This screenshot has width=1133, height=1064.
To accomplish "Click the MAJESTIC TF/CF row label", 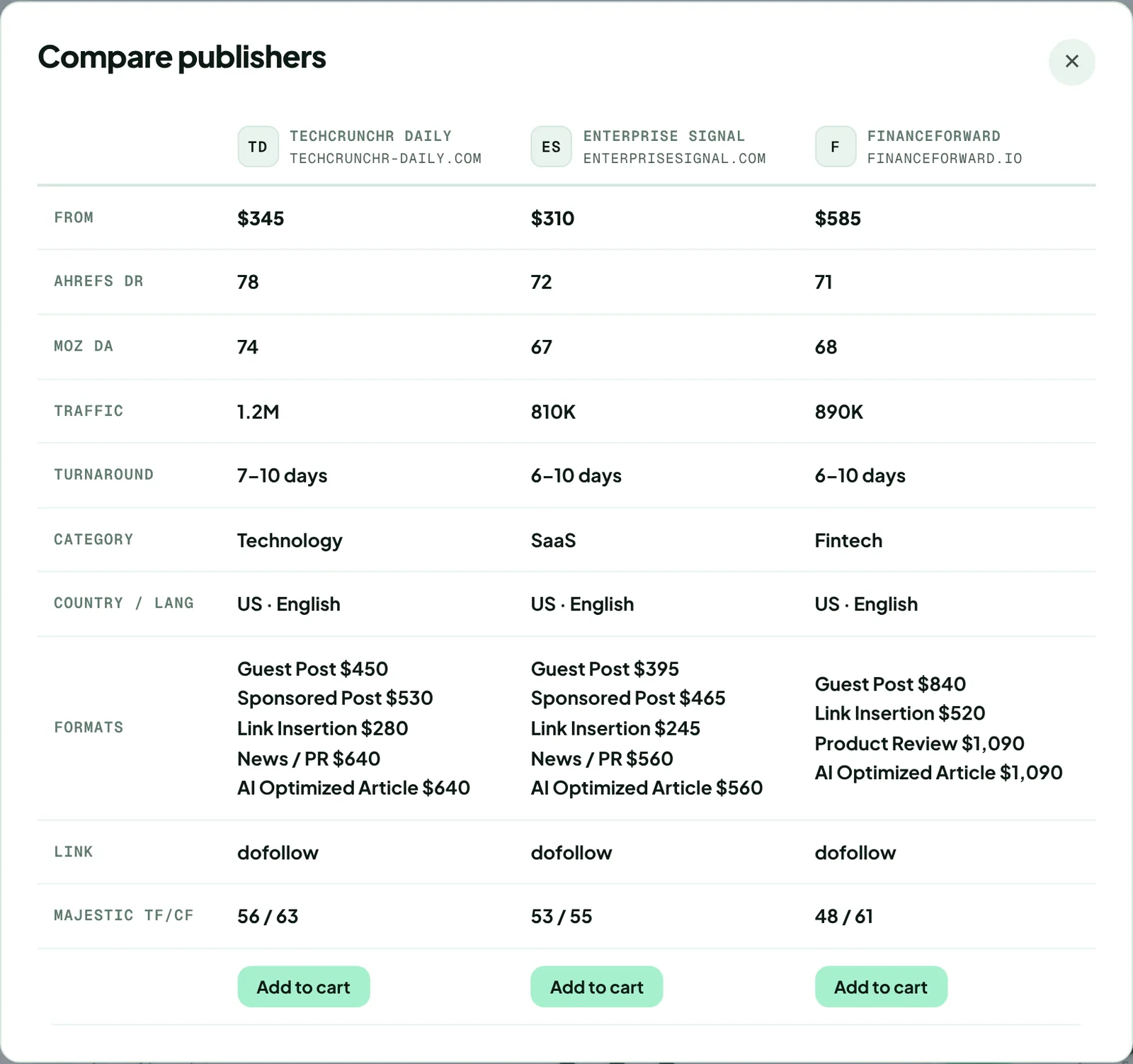I will tap(124, 915).
